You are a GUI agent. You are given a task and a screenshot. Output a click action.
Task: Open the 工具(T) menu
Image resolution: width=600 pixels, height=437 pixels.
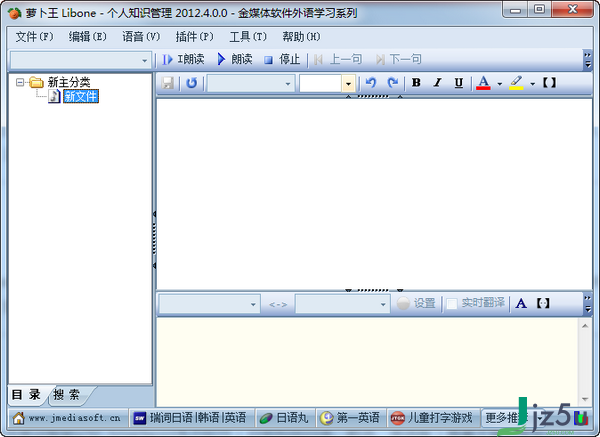click(x=248, y=37)
